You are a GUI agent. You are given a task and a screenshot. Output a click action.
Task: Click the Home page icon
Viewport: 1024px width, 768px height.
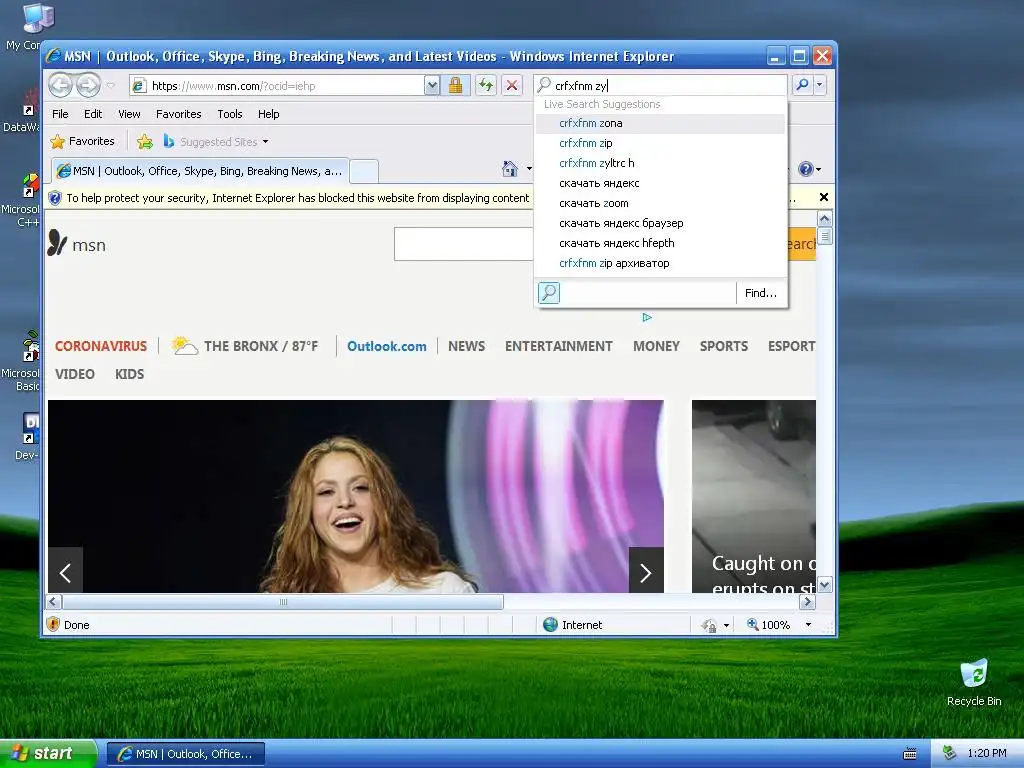510,169
